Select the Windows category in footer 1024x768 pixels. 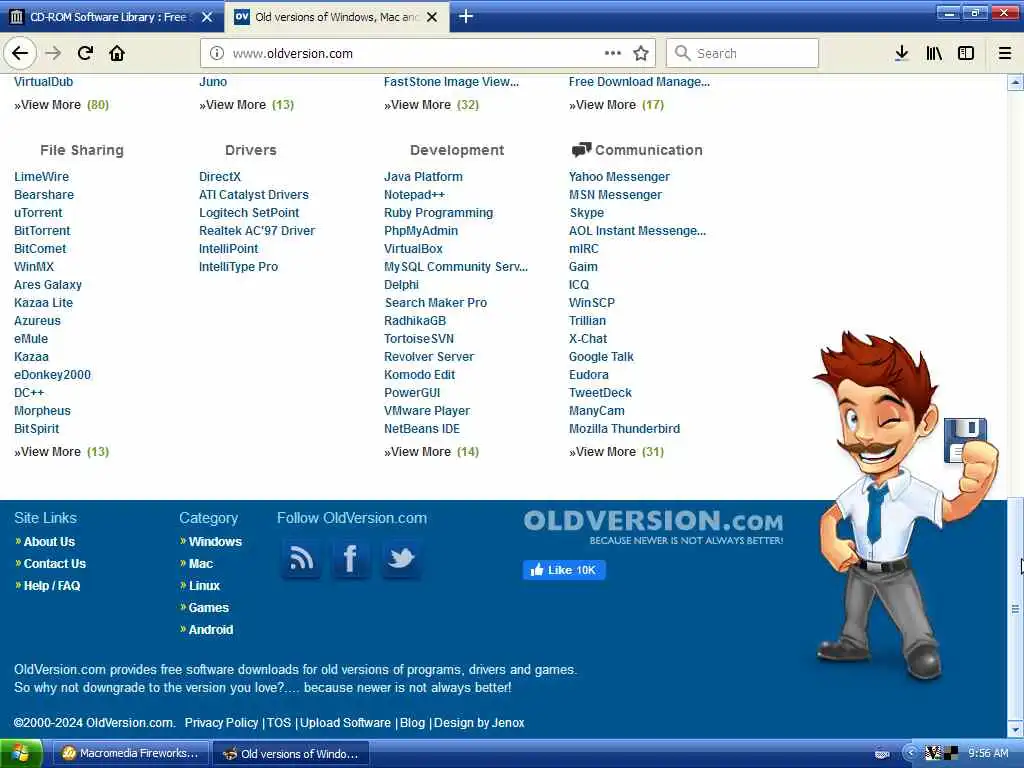215,542
